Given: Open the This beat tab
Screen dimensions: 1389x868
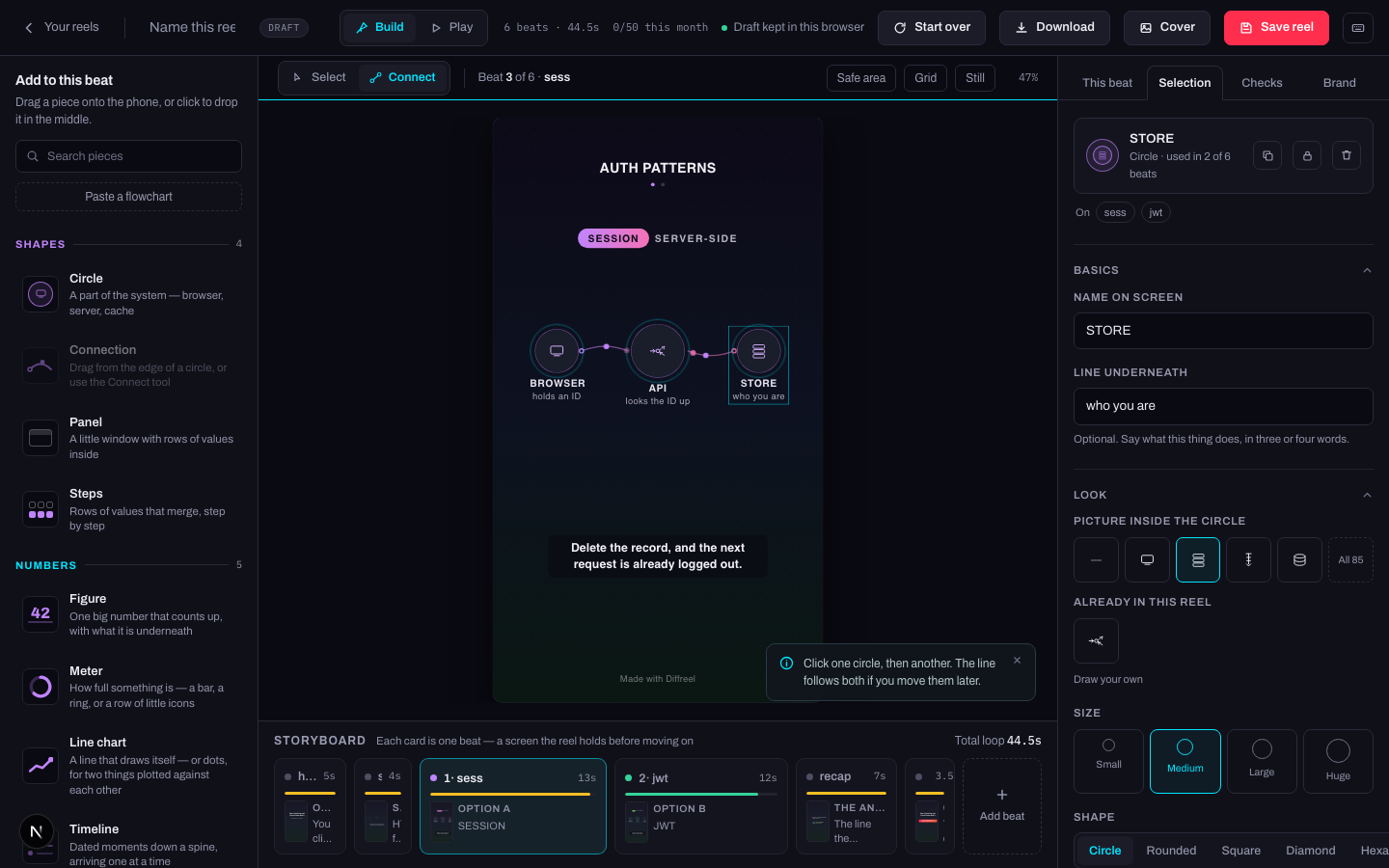Looking at the screenshot, I should coord(1107,83).
